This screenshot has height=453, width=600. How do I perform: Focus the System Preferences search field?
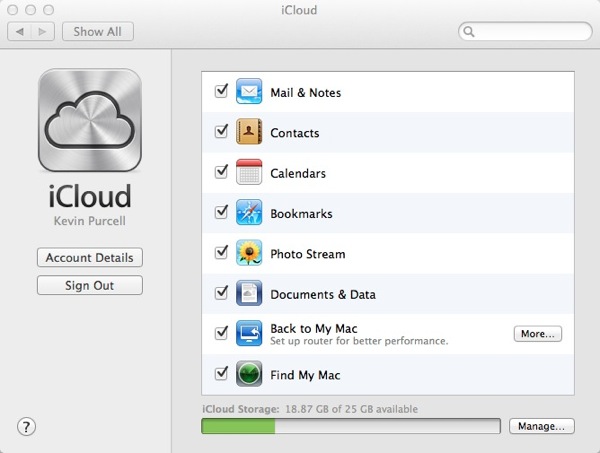coord(525,31)
